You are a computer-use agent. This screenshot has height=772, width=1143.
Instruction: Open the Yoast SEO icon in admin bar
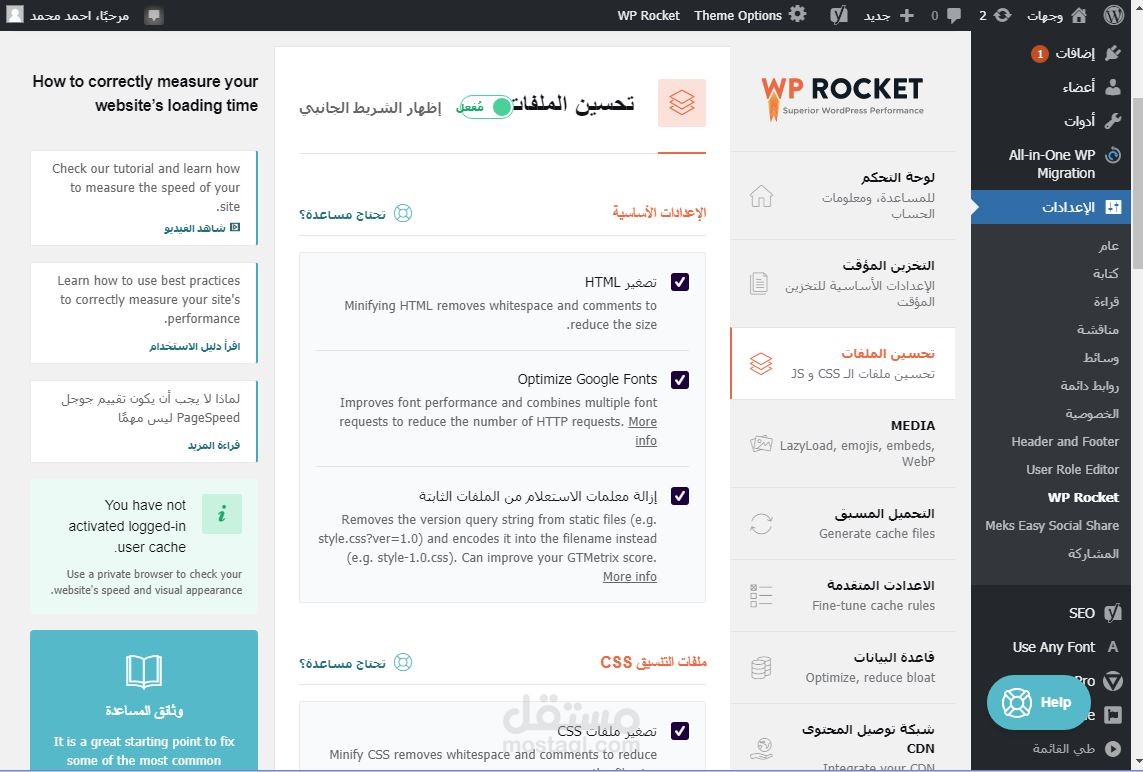[x=839, y=15]
